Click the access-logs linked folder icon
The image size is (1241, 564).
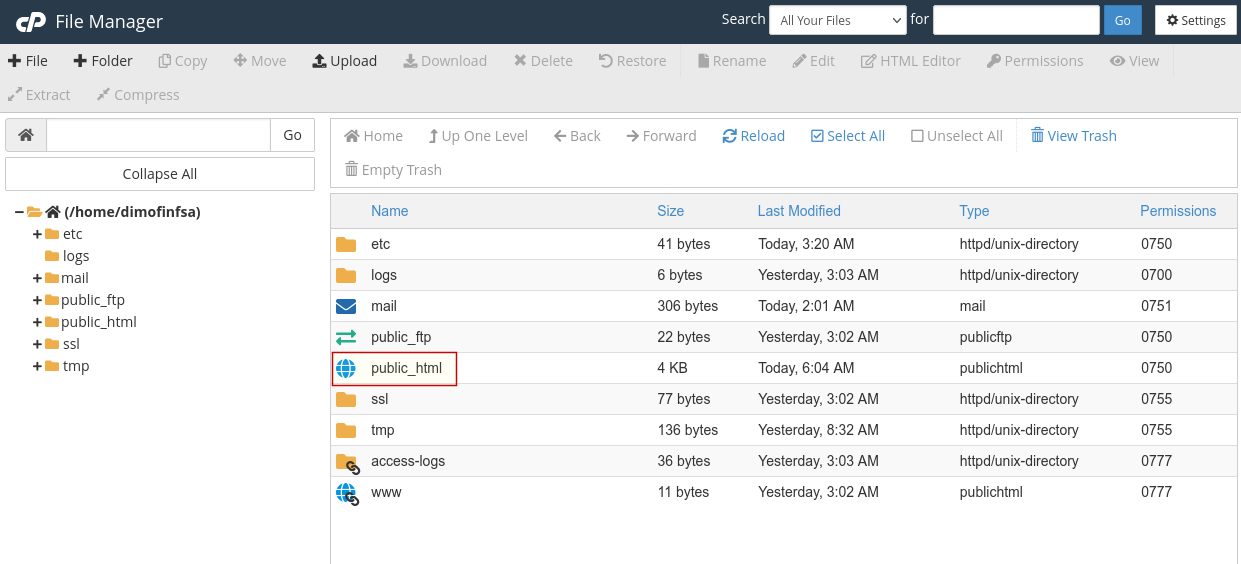coord(347,462)
